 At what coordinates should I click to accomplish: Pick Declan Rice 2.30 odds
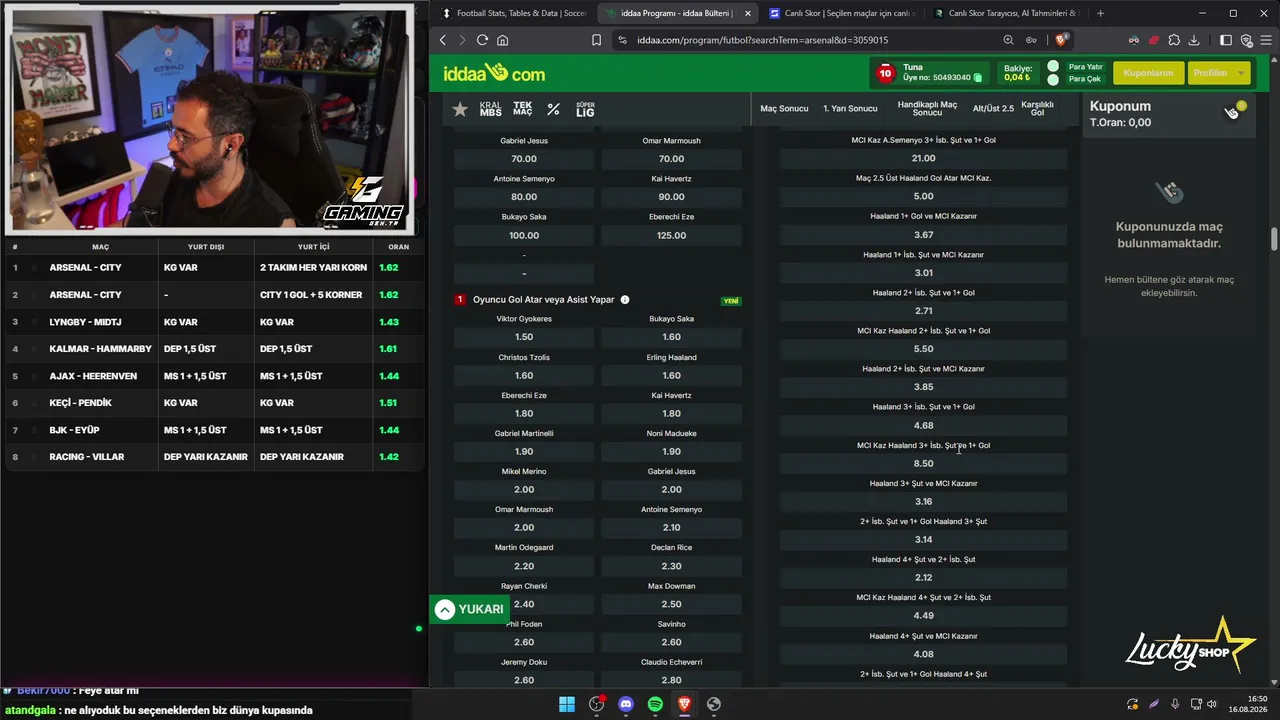(x=671, y=566)
